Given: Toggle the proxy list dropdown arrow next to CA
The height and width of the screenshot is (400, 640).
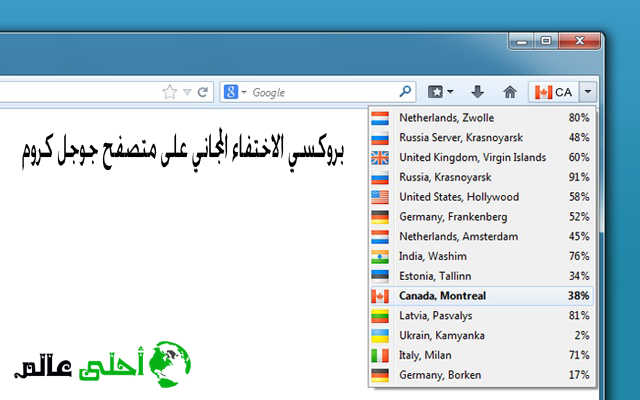Looking at the screenshot, I should (x=588, y=92).
